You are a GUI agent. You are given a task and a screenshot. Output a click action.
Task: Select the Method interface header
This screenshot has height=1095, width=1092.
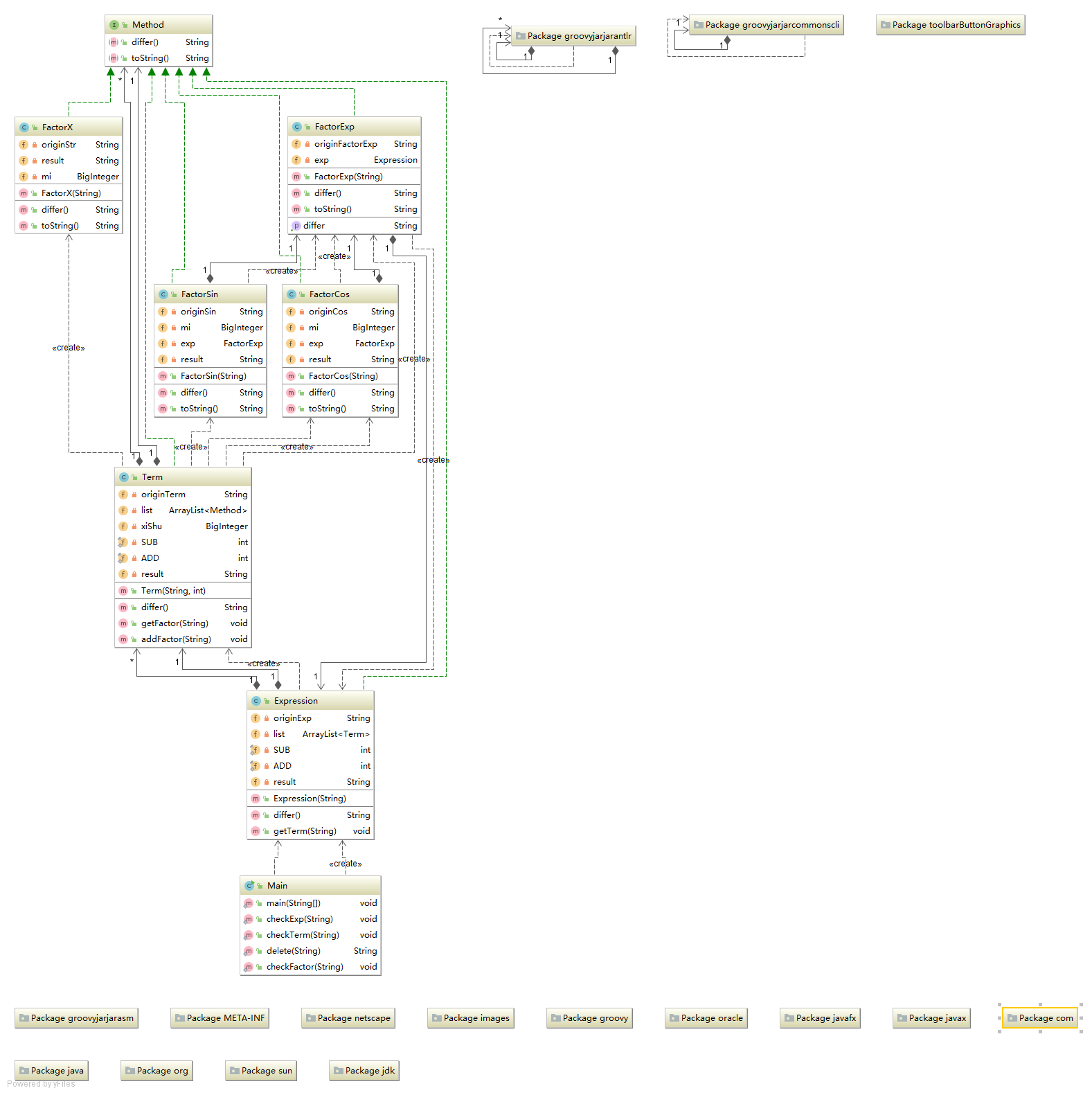point(159,25)
